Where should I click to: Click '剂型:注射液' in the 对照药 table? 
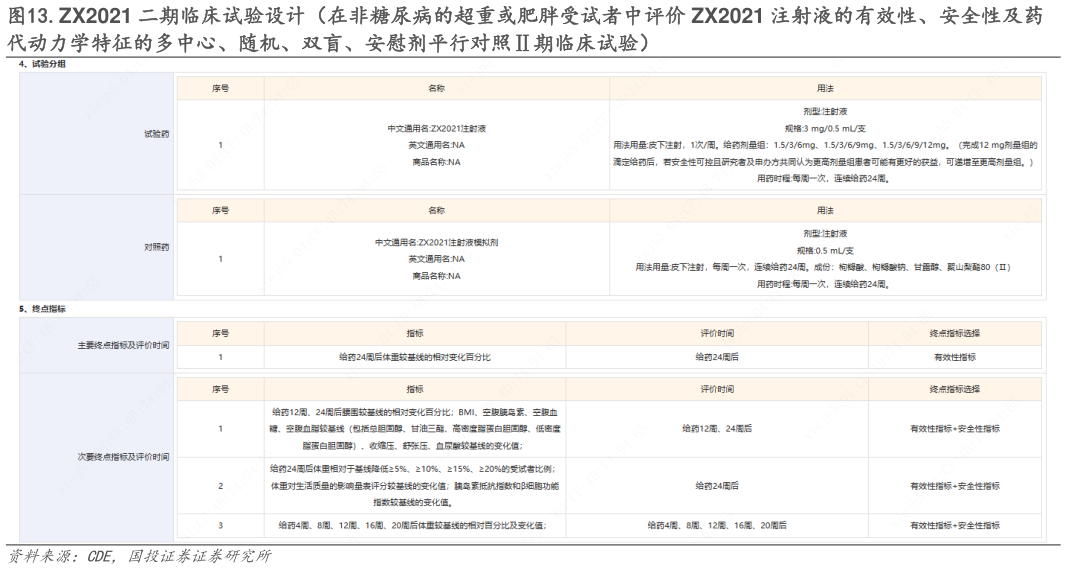coord(825,234)
